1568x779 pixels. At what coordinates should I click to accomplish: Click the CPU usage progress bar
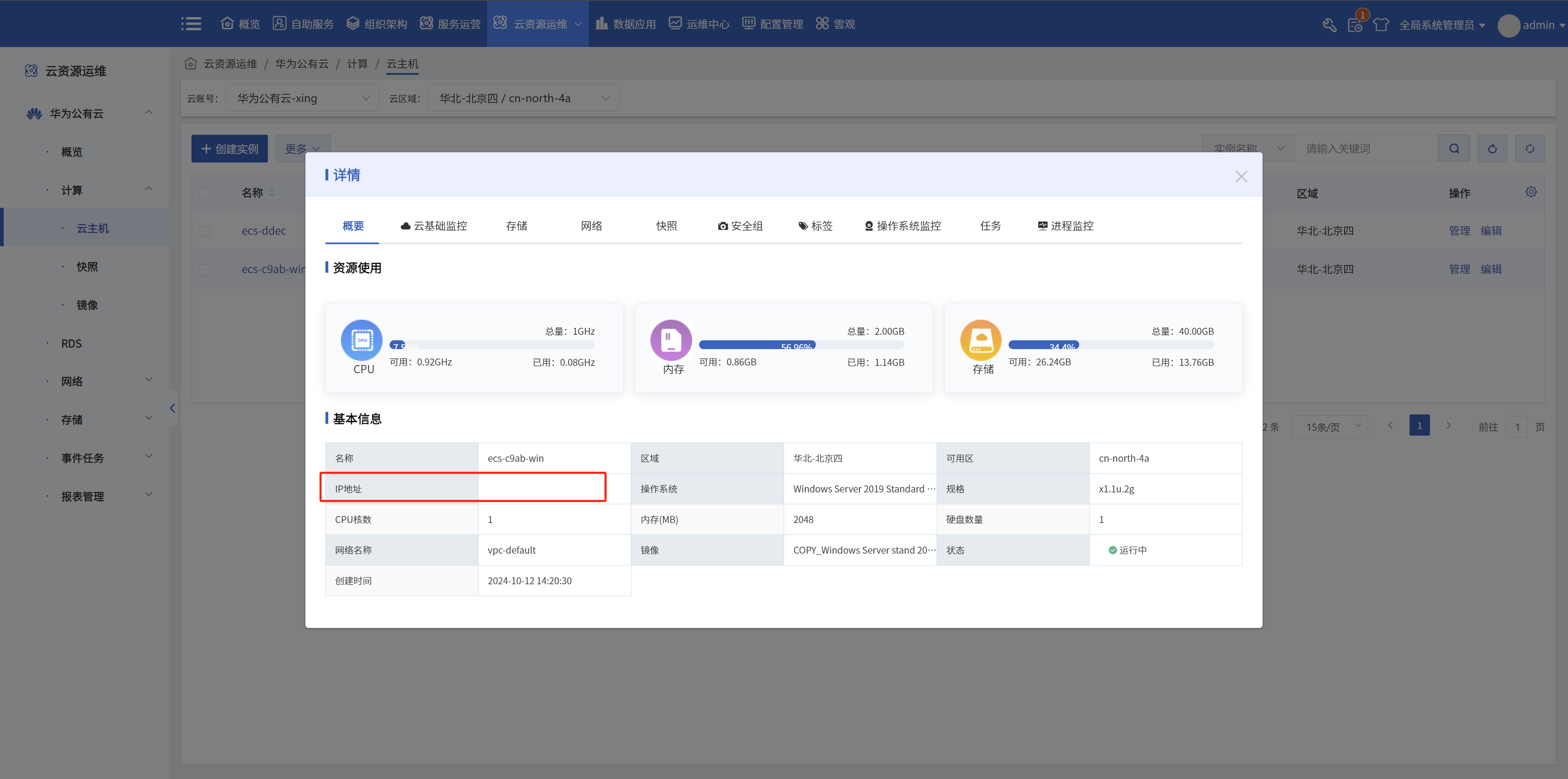point(492,345)
